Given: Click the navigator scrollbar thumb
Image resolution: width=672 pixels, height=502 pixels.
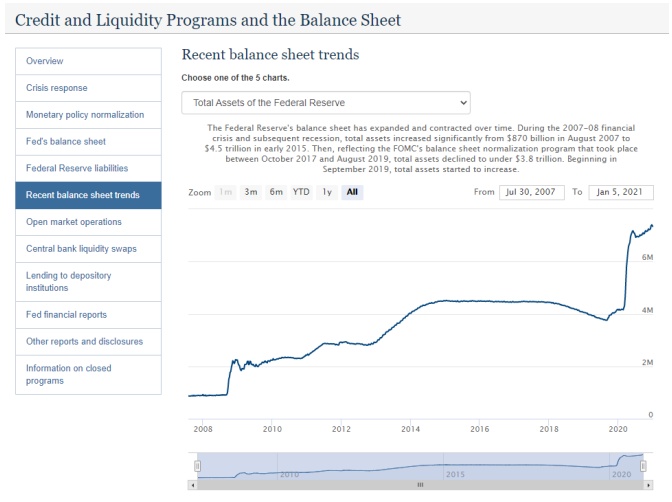Looking at the screenshot, I should tap(420, 485).
